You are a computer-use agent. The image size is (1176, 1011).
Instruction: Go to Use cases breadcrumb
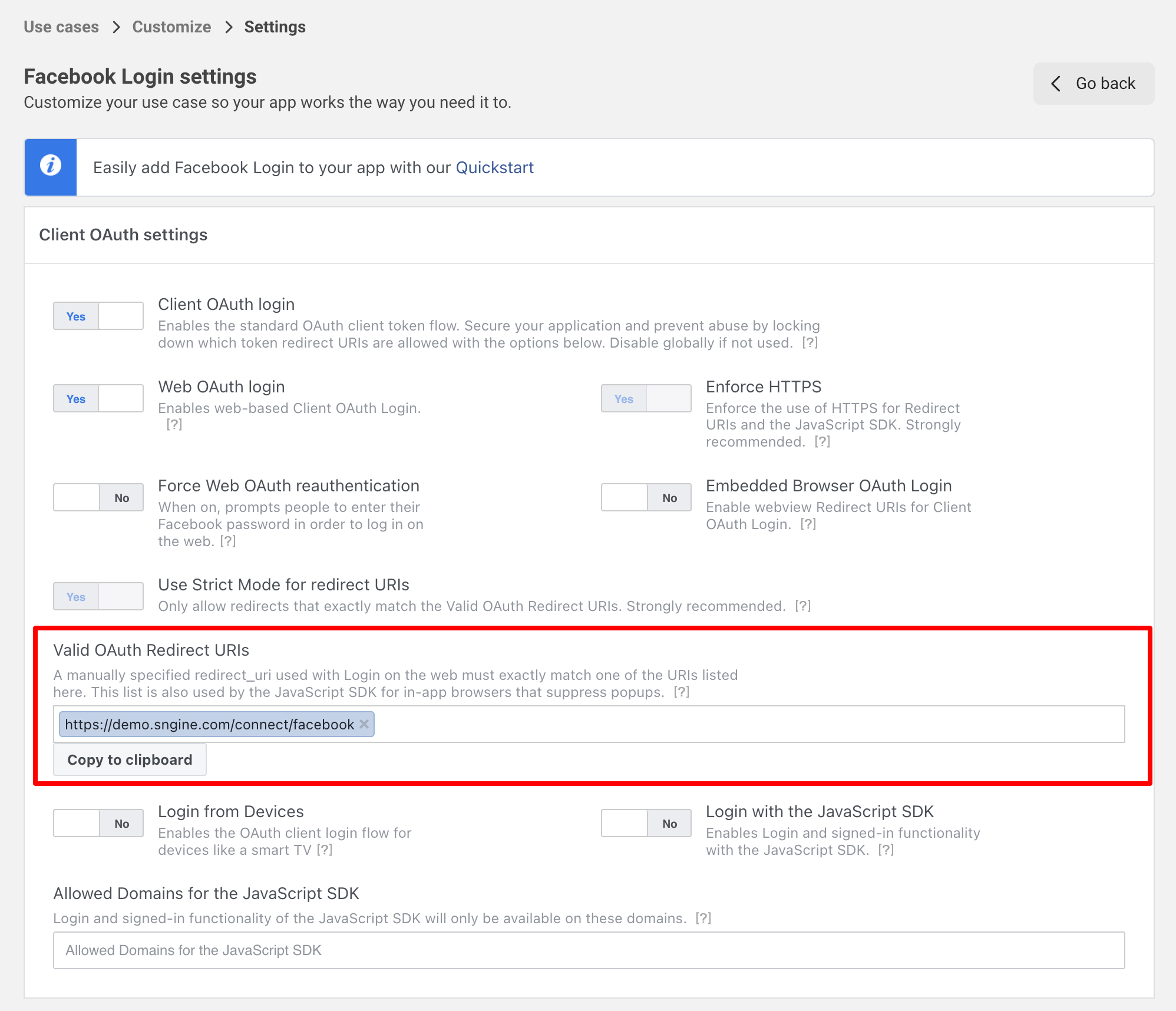tap(61, 27)
